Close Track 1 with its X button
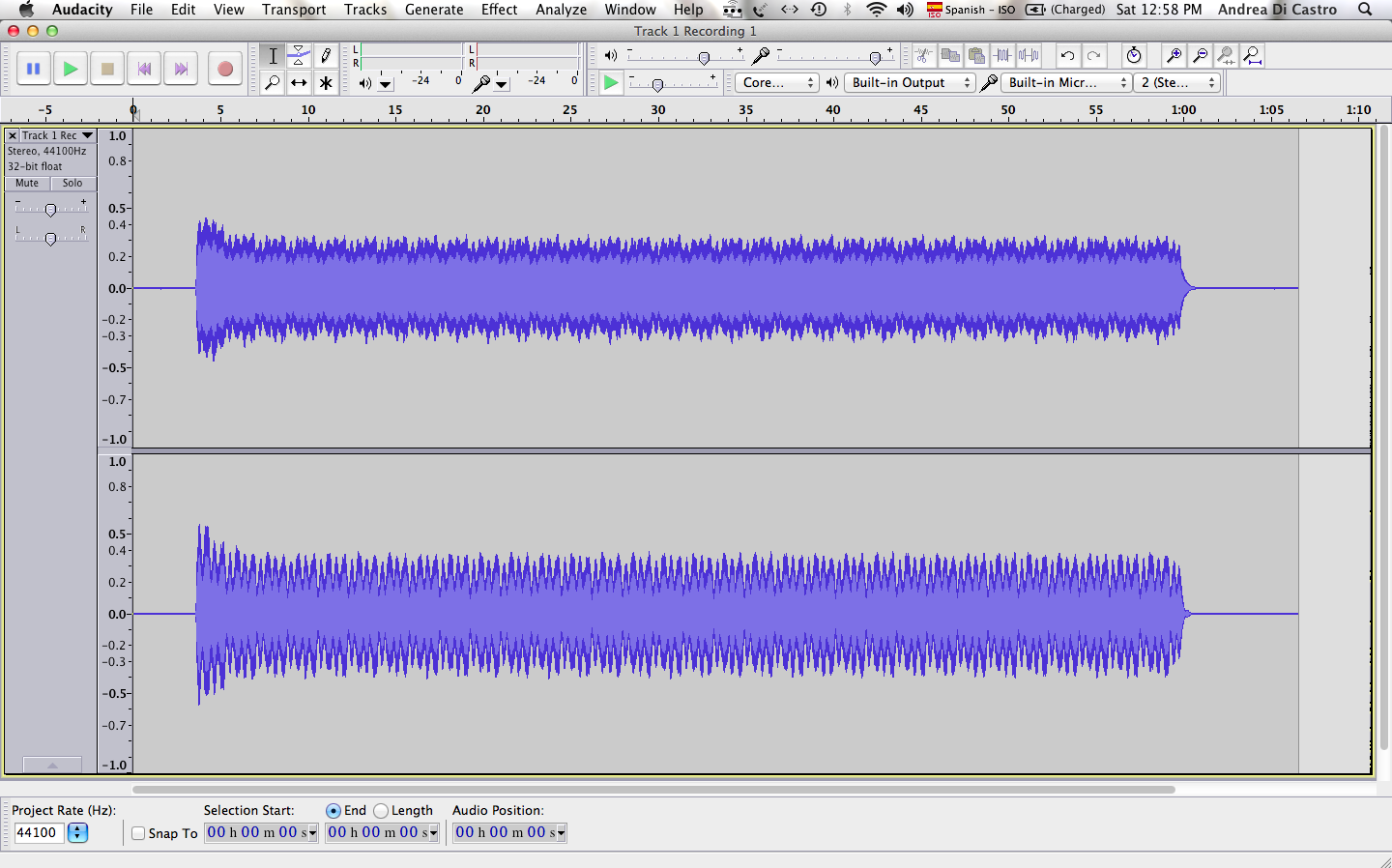This screenshot has height=868, width=1392. point(13,135)
